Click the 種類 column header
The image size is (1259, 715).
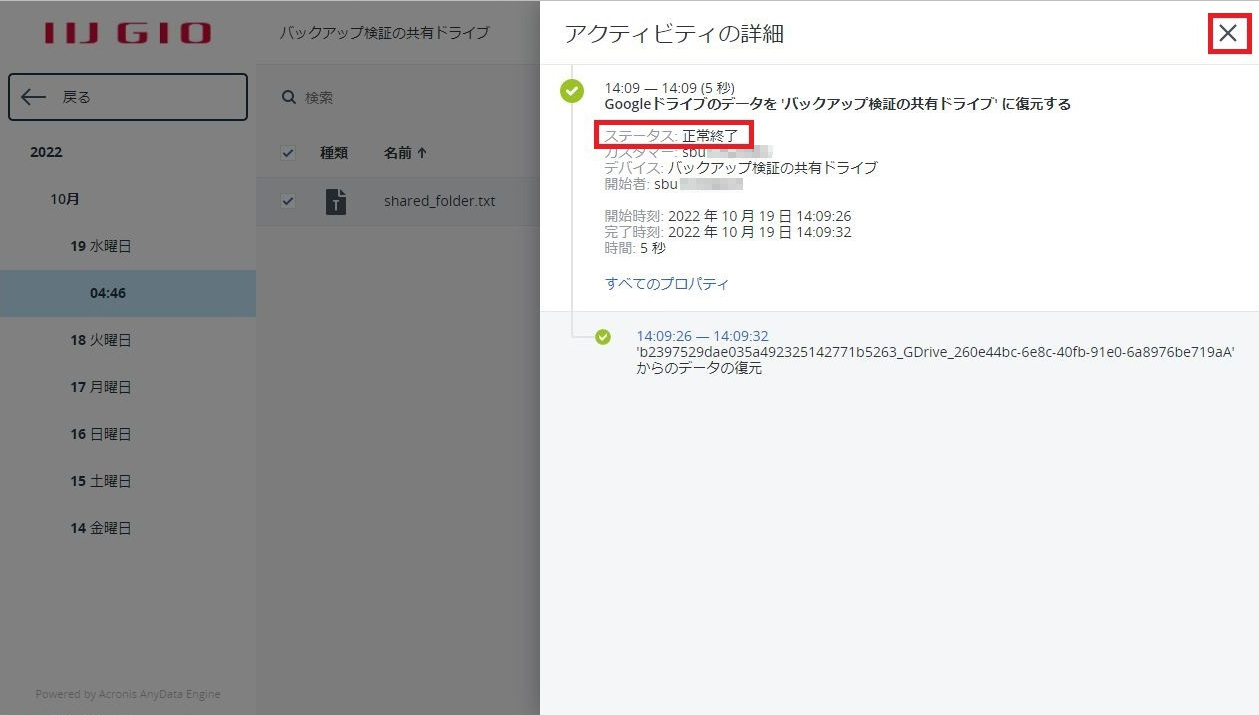(x=334, y=153)
